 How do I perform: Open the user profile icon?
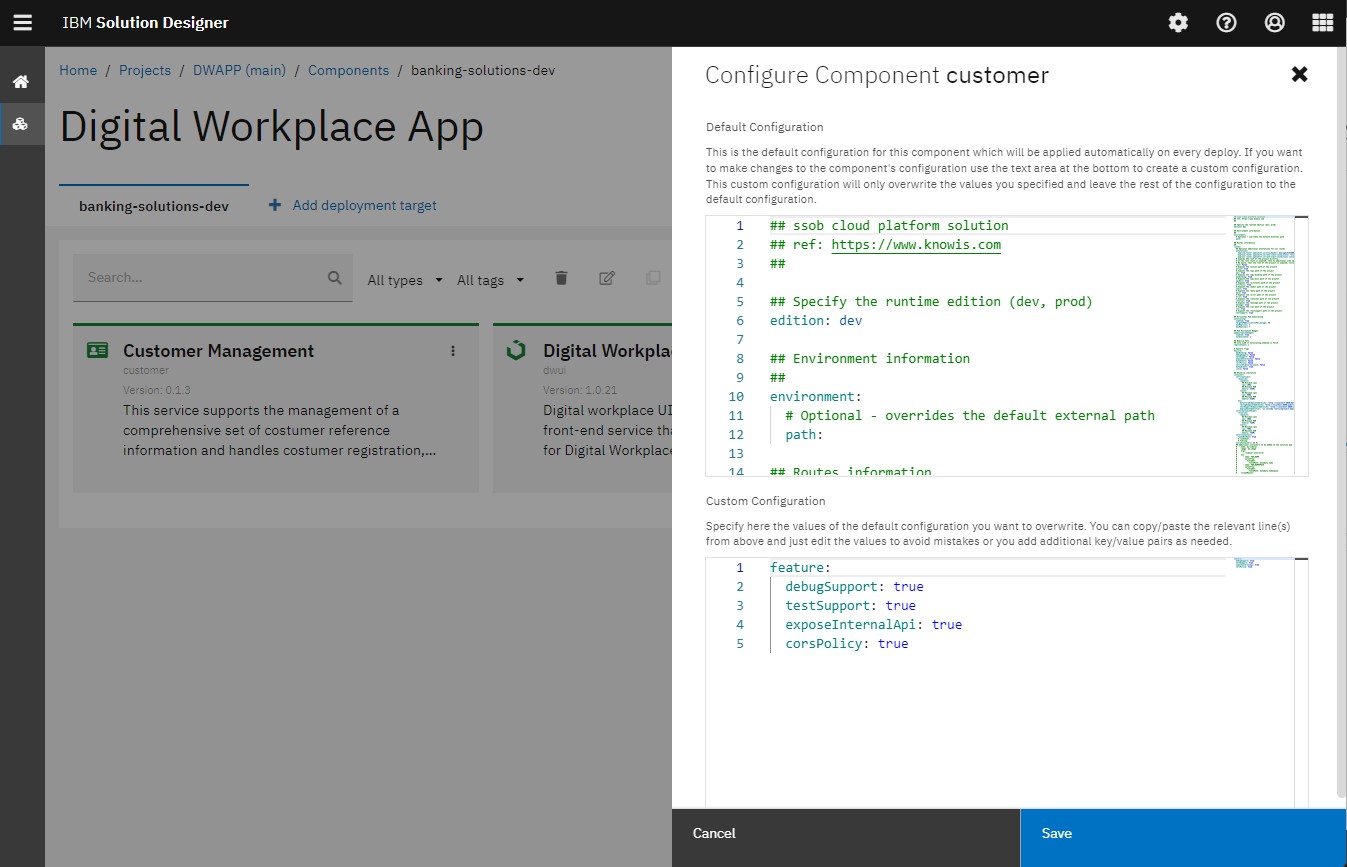click(x=1274, y=22)
